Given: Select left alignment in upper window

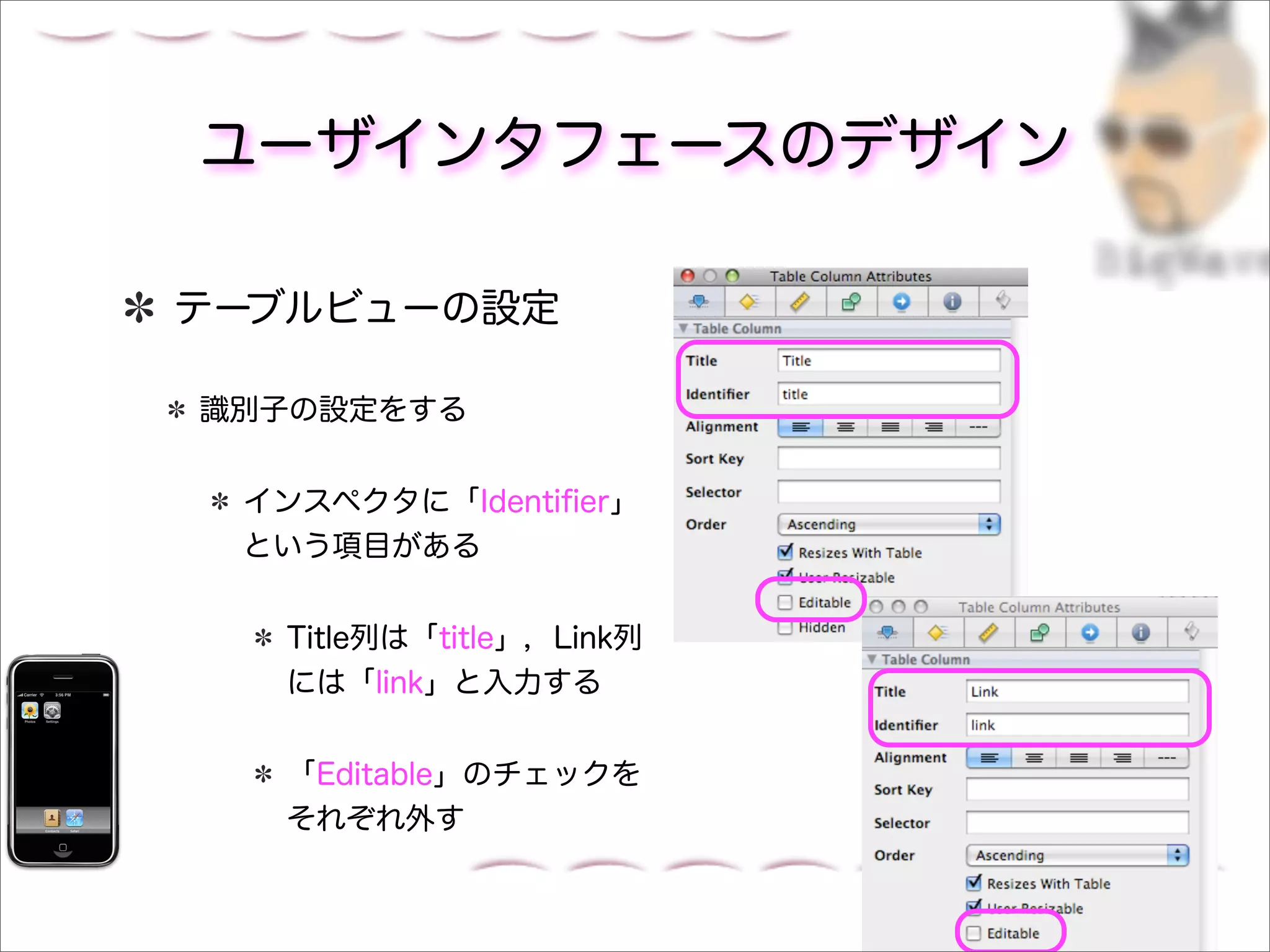Looking at the screenshot, I should click(x=801, y=427).
